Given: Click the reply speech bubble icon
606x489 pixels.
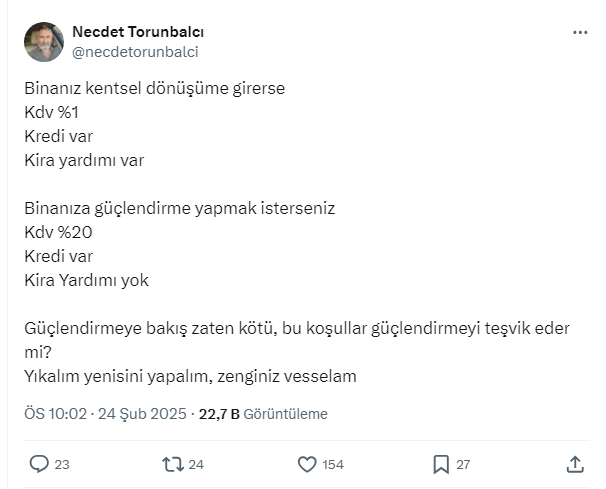Looking at the screenshot, I should [40, 464].
